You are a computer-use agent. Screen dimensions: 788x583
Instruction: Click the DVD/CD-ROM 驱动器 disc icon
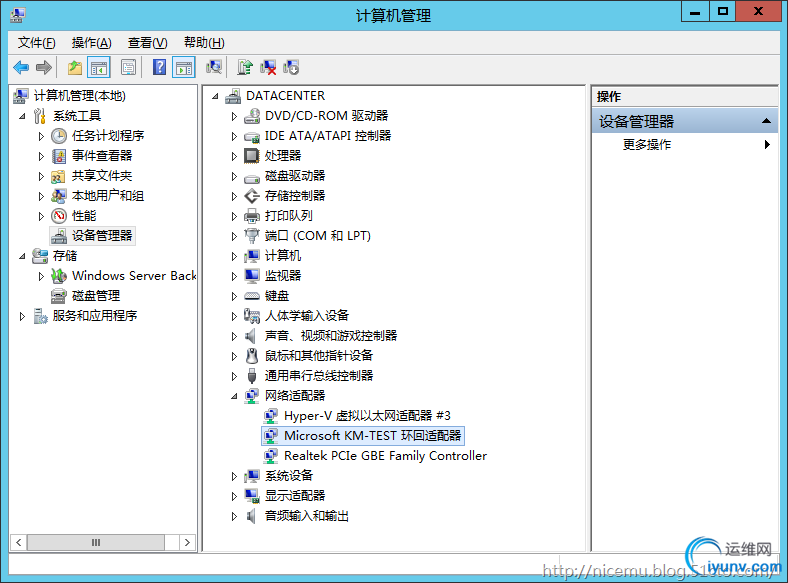click(252, 116)
